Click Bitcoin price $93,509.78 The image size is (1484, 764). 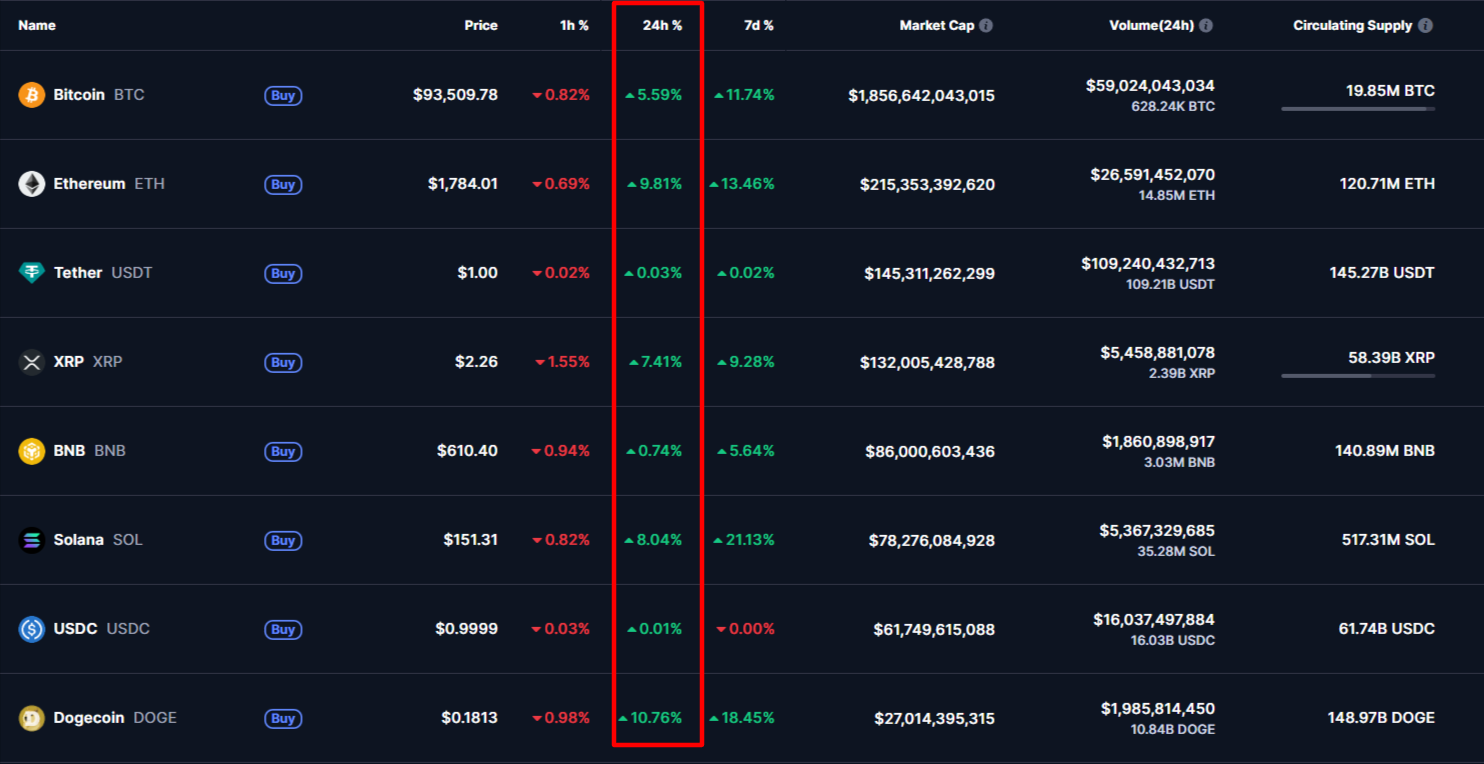455,95
